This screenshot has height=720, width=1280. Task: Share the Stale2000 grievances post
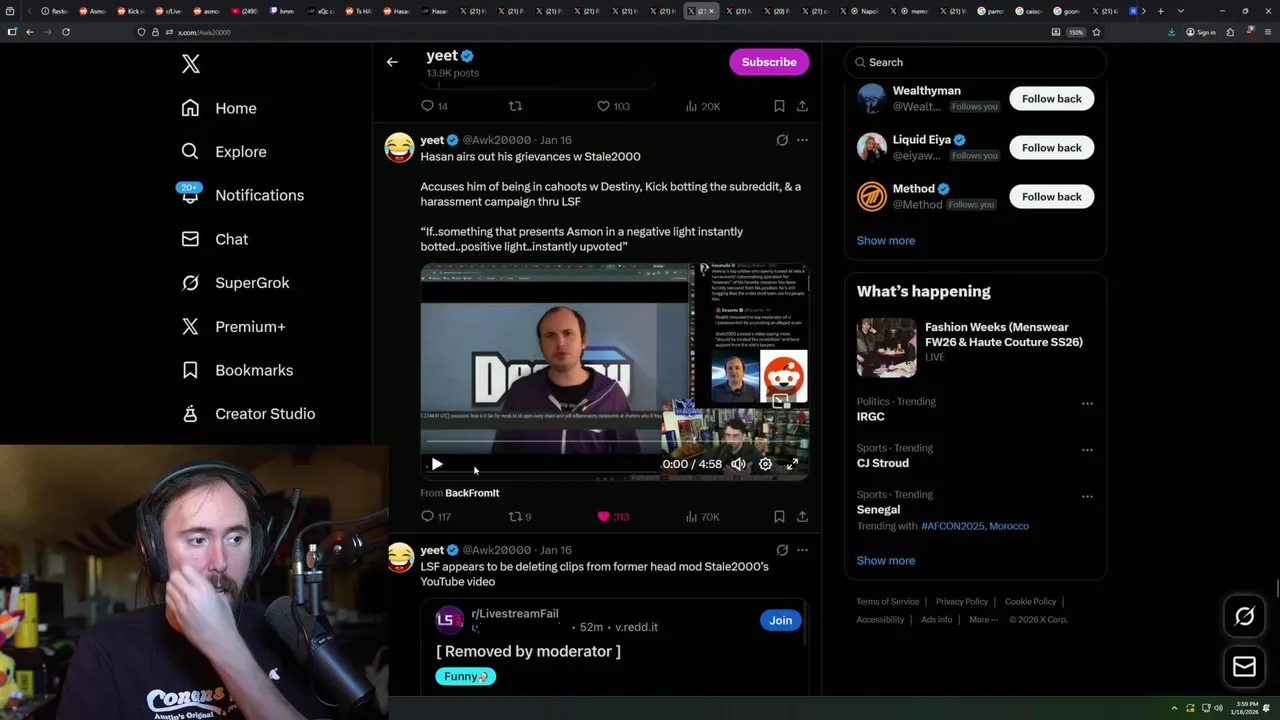pyautogui.click(x=802, y=517)
